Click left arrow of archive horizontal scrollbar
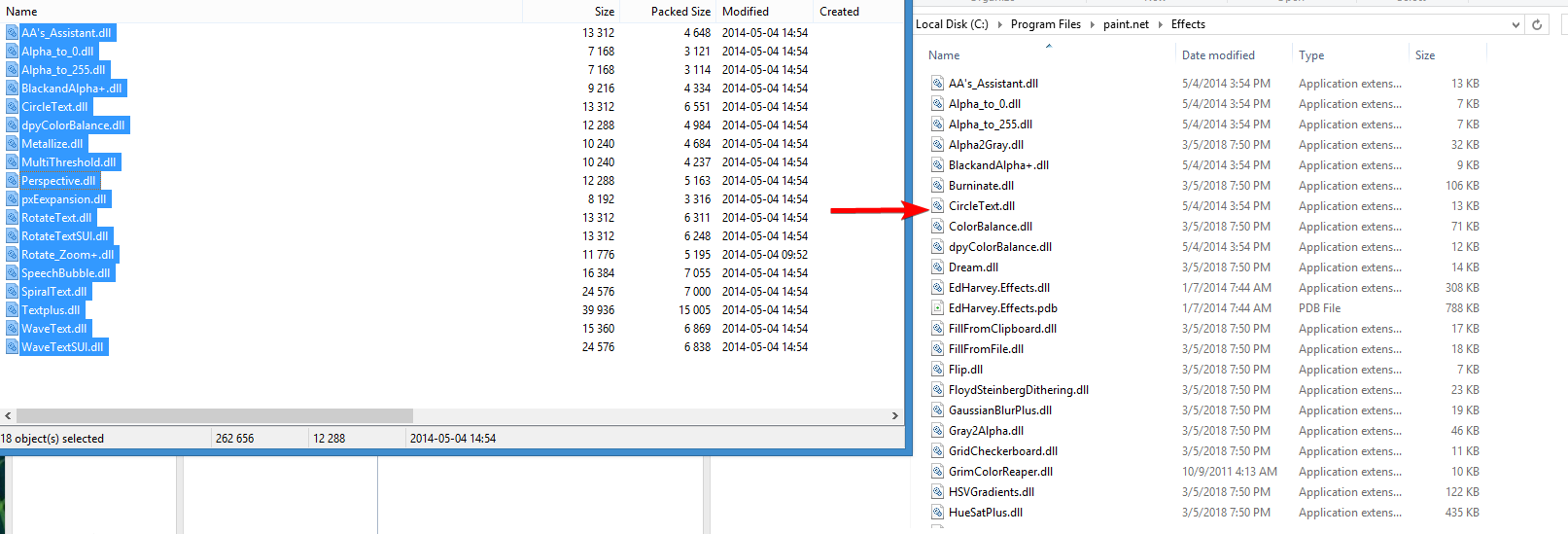1568x534 pixels. [x=8, y=415]
